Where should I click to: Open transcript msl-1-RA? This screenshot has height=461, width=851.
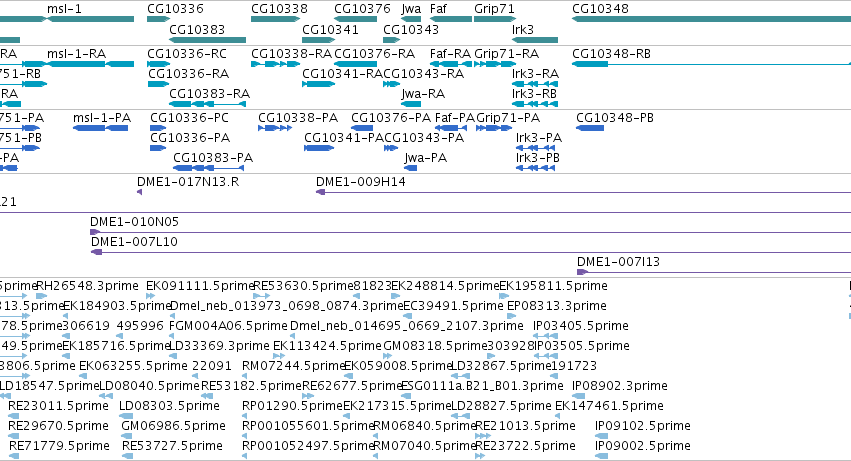[x=91, y=64]
